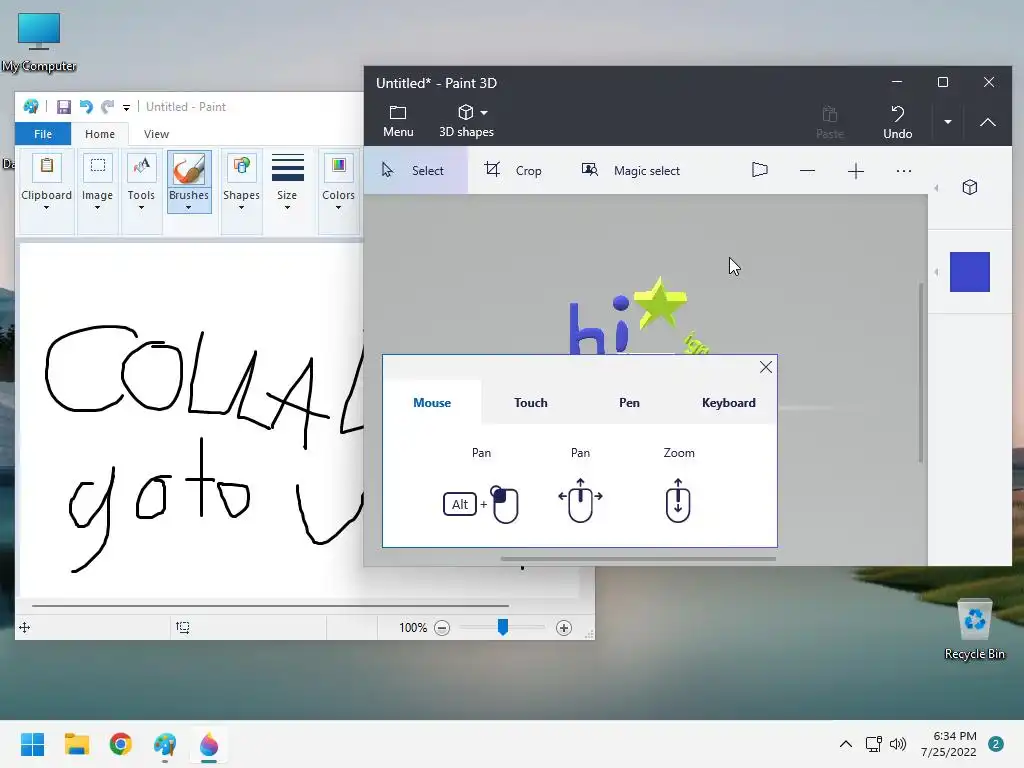Choose the Crop tool in Paint 3D
The height and width of the screenshot is (768, 1024).
[513, 170]
